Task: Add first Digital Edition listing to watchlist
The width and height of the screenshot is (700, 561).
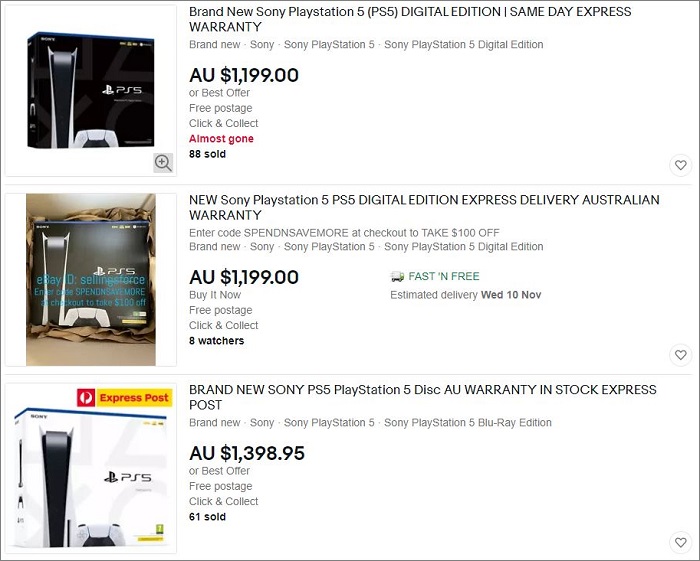Action: pyautogui.click(x=680, y=165)
